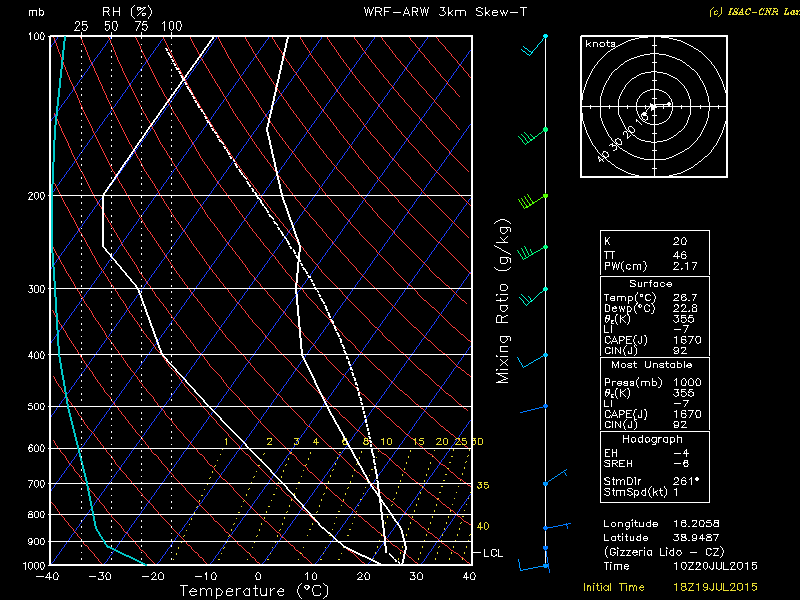Click the "(Gizzeria Lido - CZ)" location name
The image size is (800, 600).
pos(663,552)
